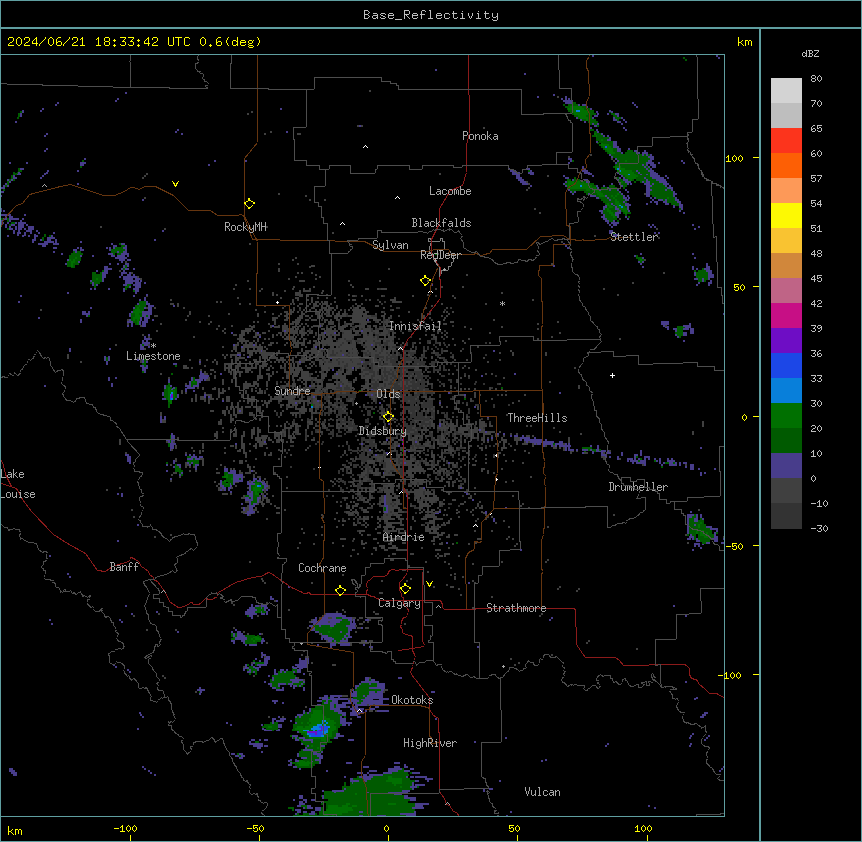Click the Didsbury label
The width and height of the screenshot is (862, 842).
click(383, 431)
